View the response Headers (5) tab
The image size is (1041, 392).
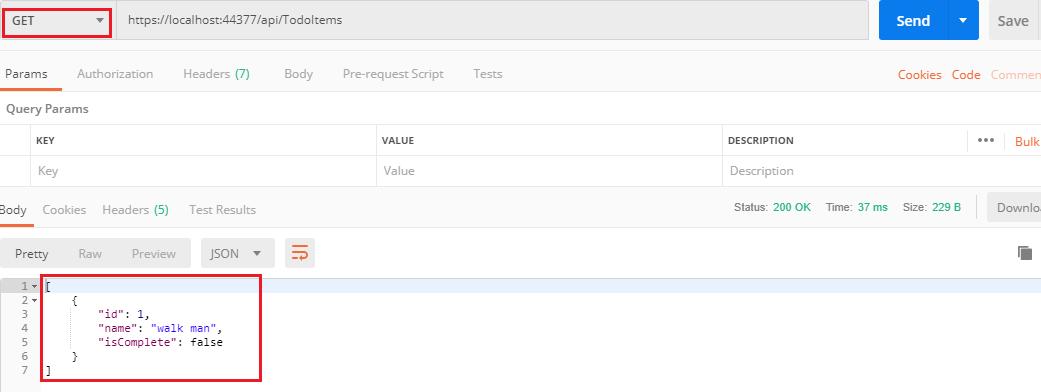pyautogui.click(x=135, y=209)
